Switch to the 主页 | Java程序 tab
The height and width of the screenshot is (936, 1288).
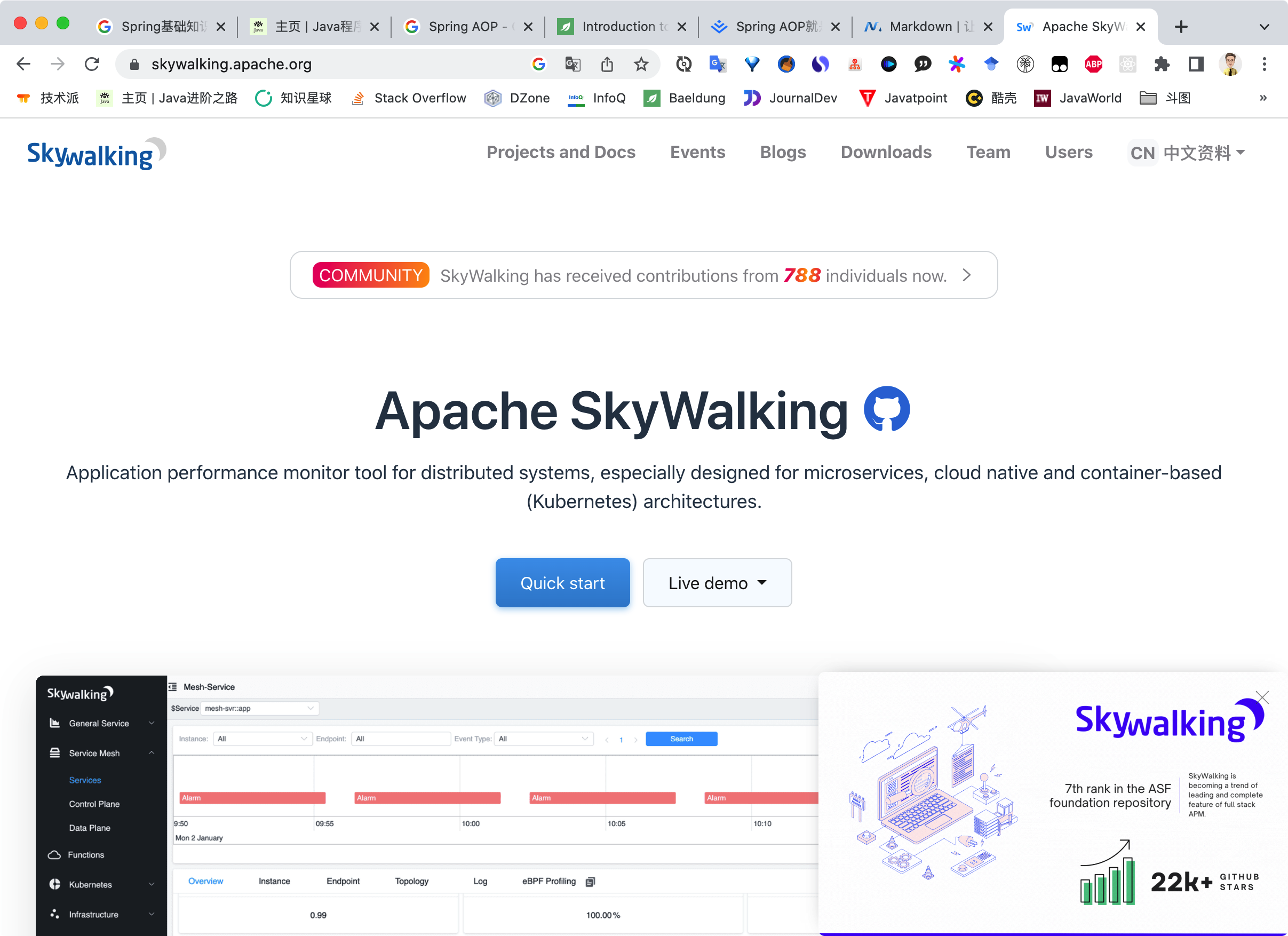pyautogui.click(x=315, y=27)
